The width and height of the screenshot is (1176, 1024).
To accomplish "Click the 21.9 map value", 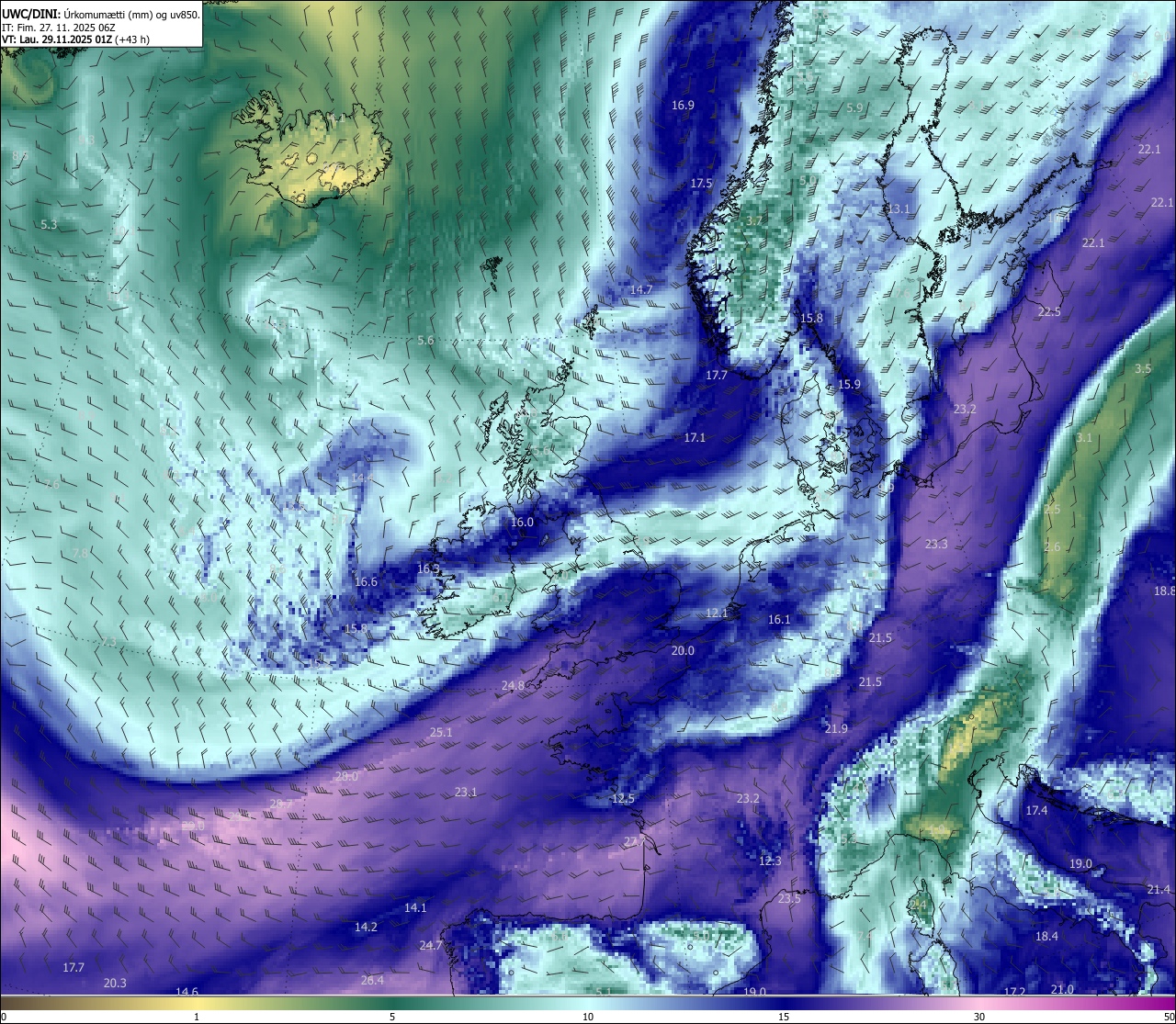I will click(836, 729).
